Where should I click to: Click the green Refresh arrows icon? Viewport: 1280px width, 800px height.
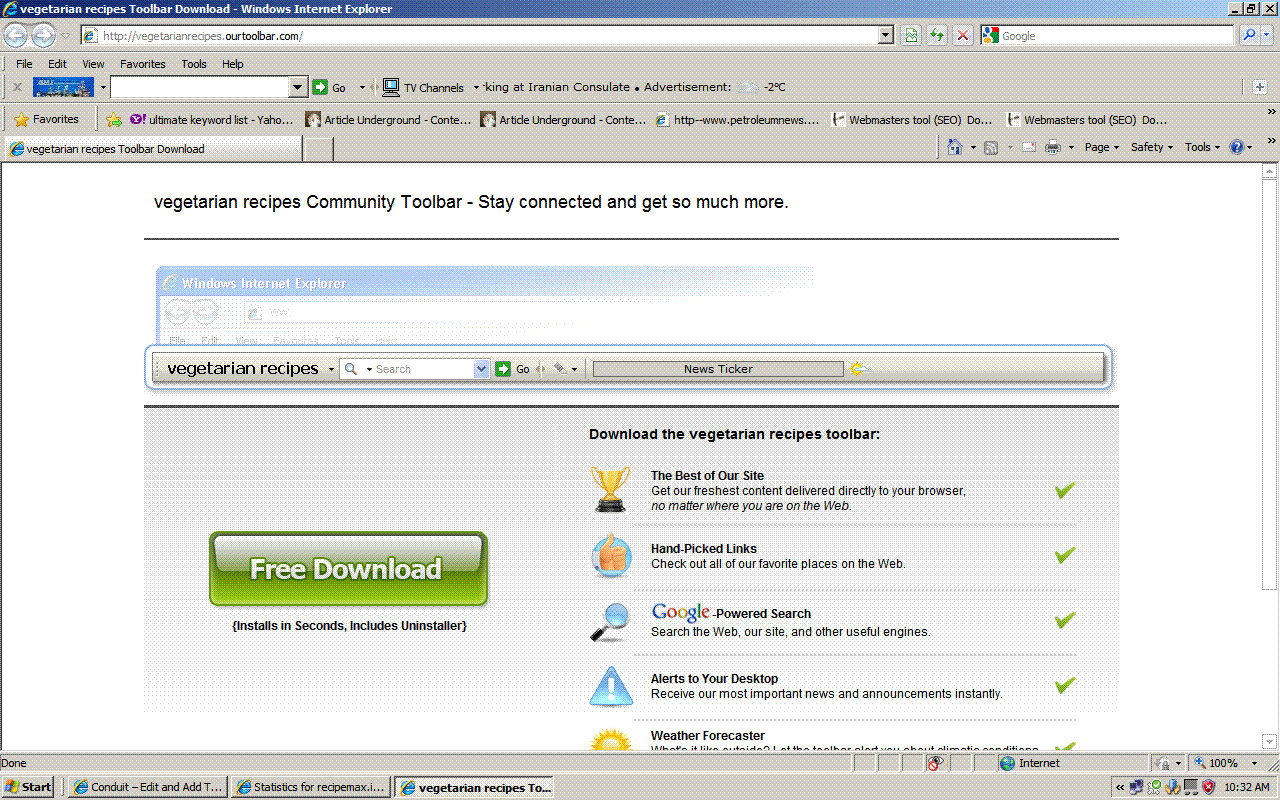pos(937,36)
